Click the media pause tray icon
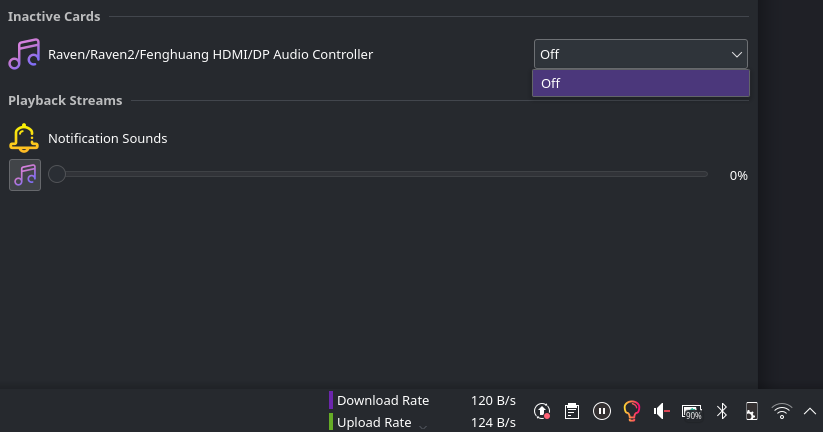Image resolution: width=823 pixels, height=432 pixels. [602, 411]
